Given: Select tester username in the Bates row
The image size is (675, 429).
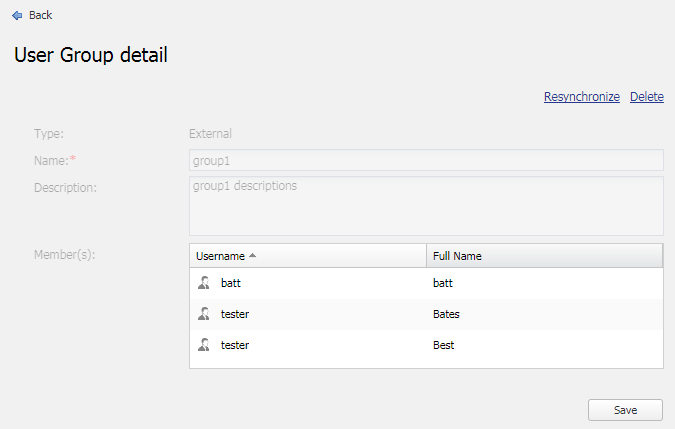Looking at the screenshot, I should click(235, 314).
